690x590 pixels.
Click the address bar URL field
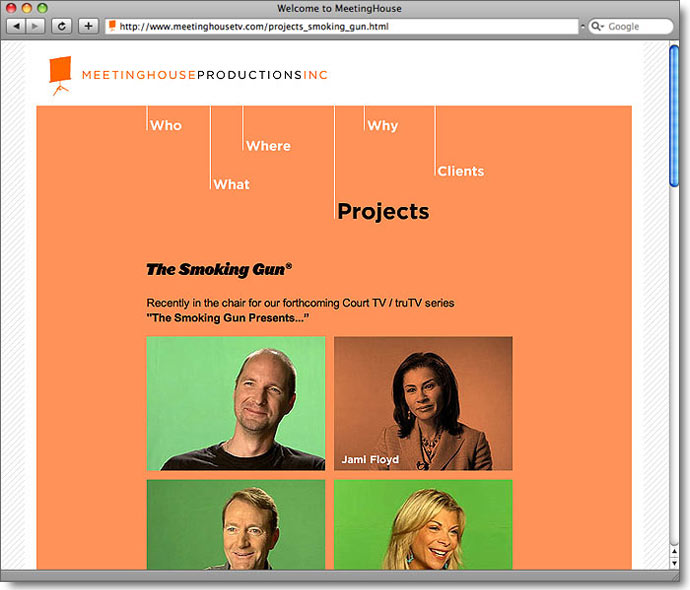[x=341, y=26]
